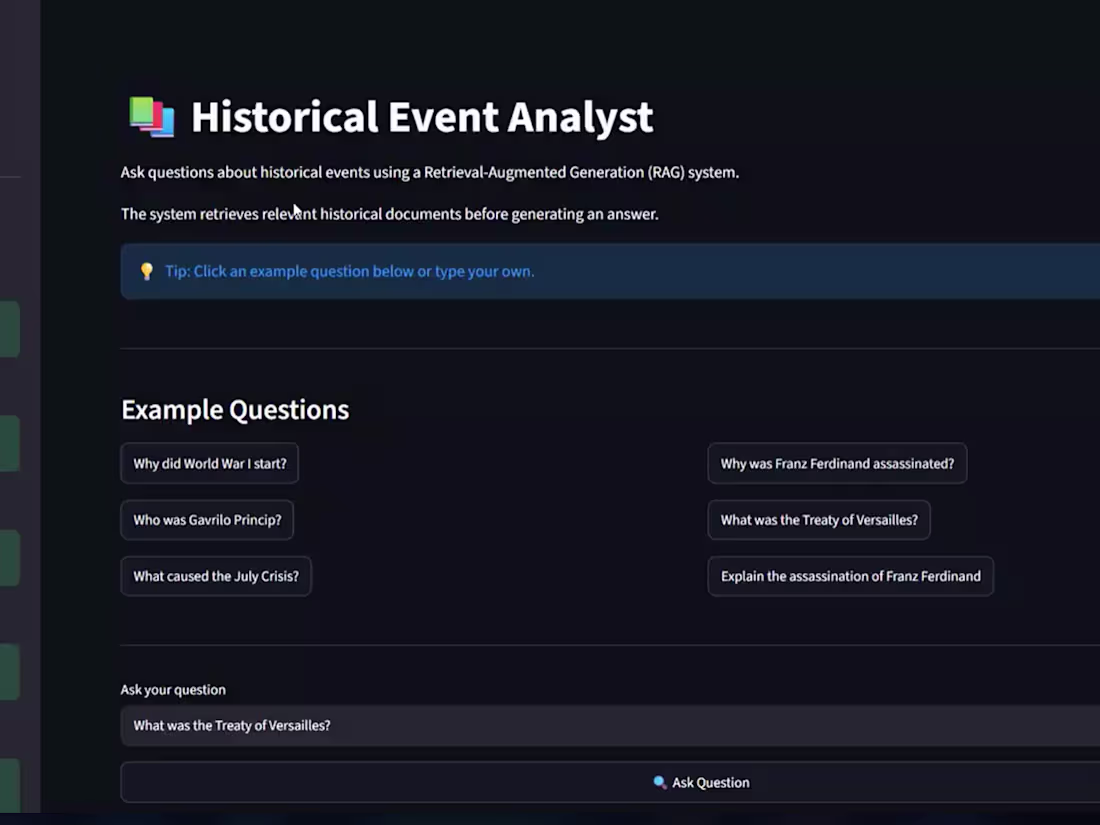Submit with the Ask Question button
The height and width of the screenshot is (825, 1100).
(610, 782)
